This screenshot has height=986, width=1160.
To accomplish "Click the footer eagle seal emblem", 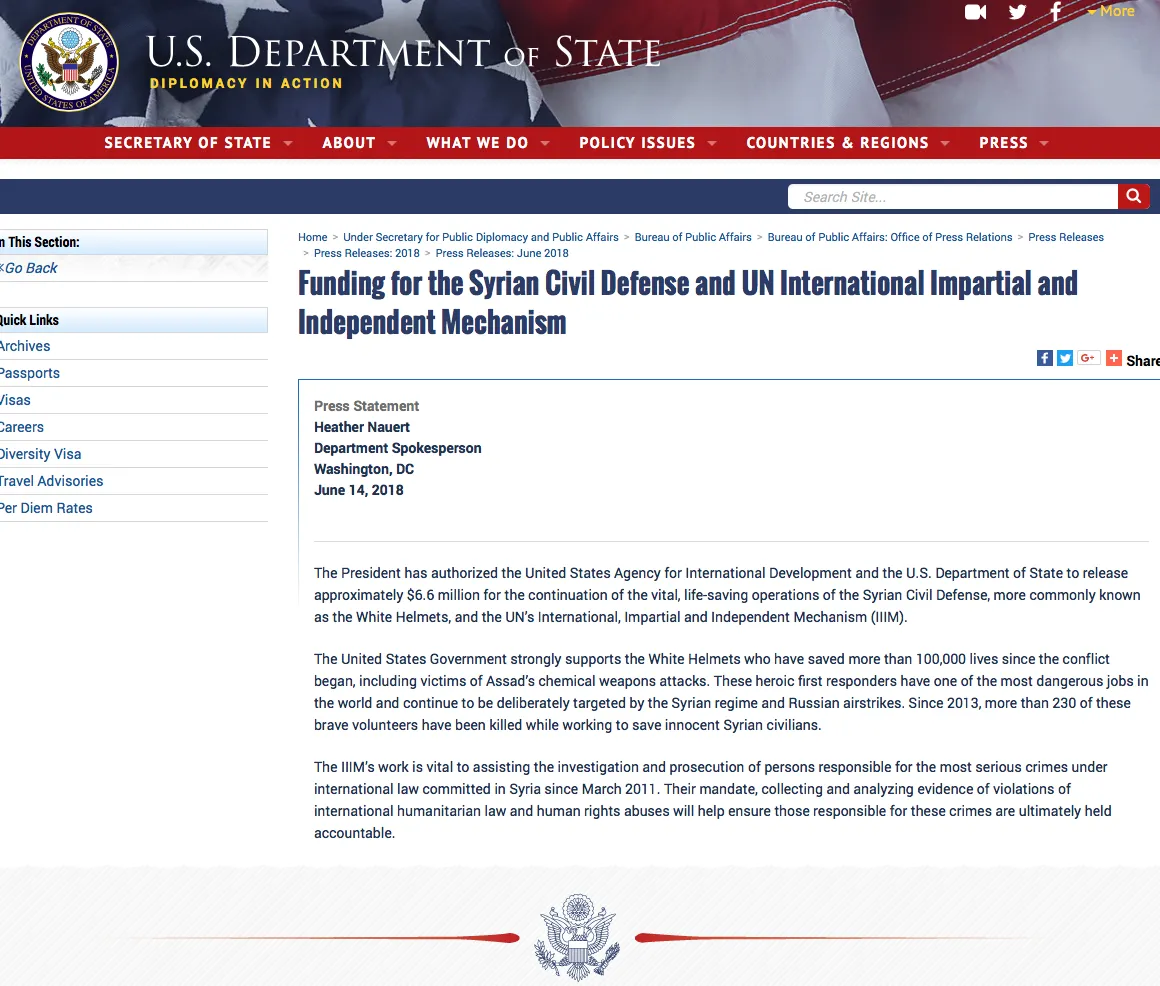I will tap(577, 938).
